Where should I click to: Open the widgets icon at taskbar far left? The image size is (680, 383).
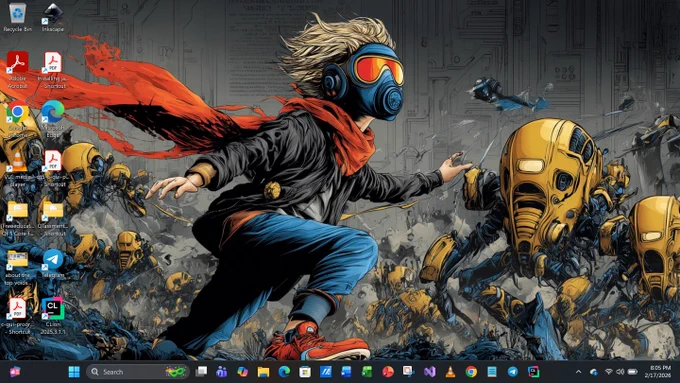click(x=15, y=372)
